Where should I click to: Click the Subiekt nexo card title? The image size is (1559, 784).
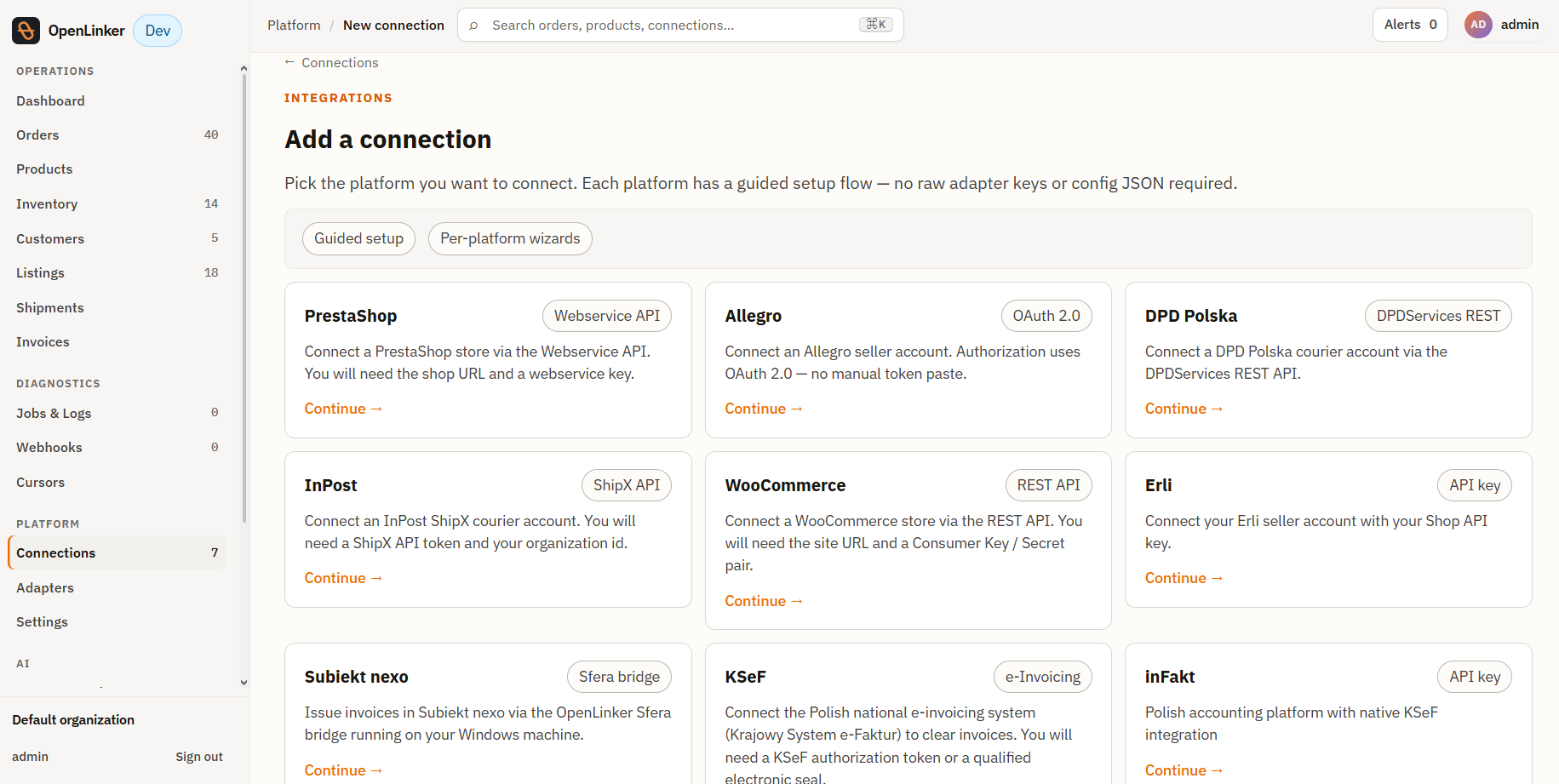click(x=356, y=677)
